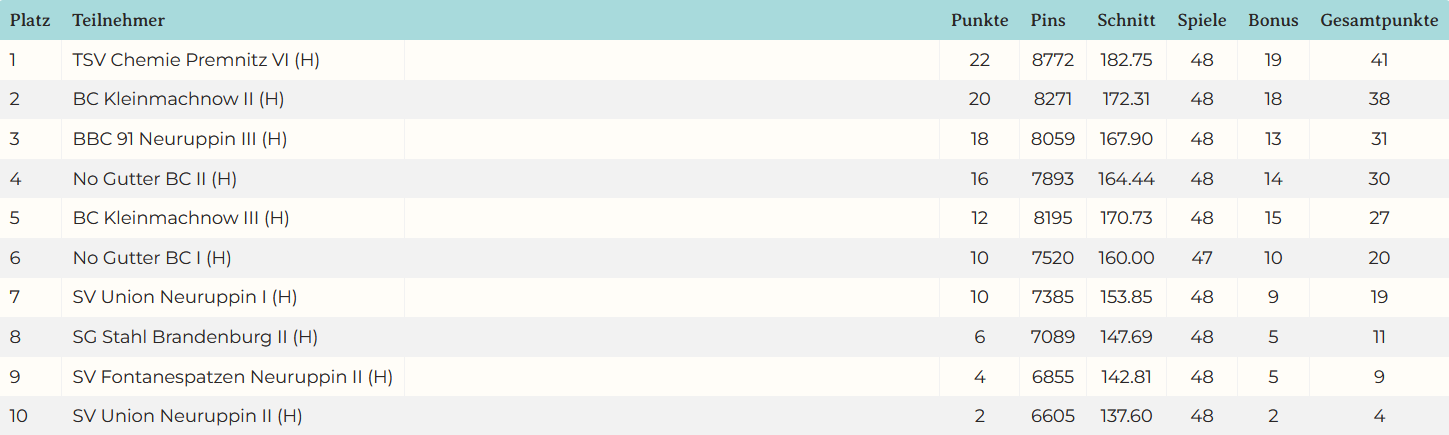Viewport: 1449px width, 435px height.
Task: Open SG Stahl Brandenburg II (H)
Action: 195,337
